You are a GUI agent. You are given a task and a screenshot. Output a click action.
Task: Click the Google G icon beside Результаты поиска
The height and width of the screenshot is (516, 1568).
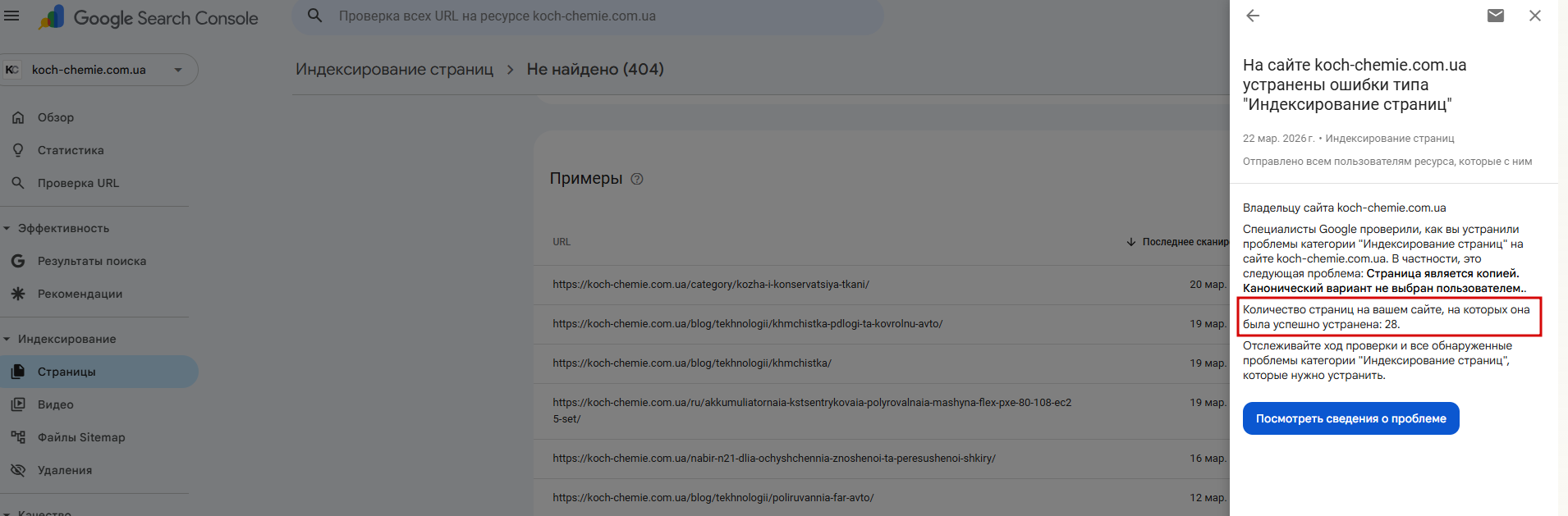point(18,261)
